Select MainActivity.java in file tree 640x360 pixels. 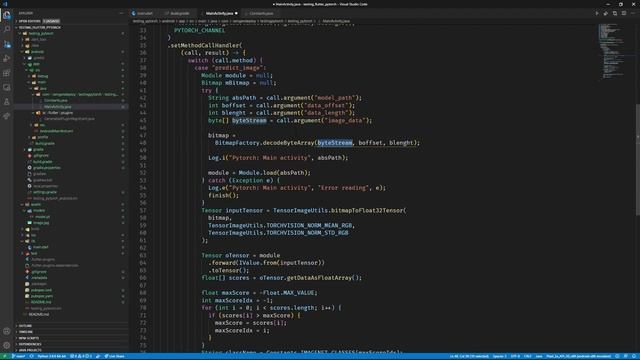coord(58,107)
